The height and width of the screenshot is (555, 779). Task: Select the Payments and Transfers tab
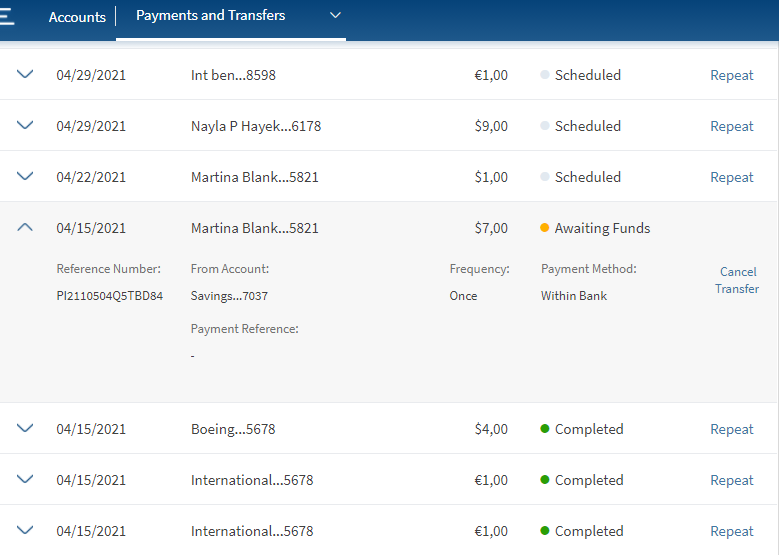pos(210,16)
